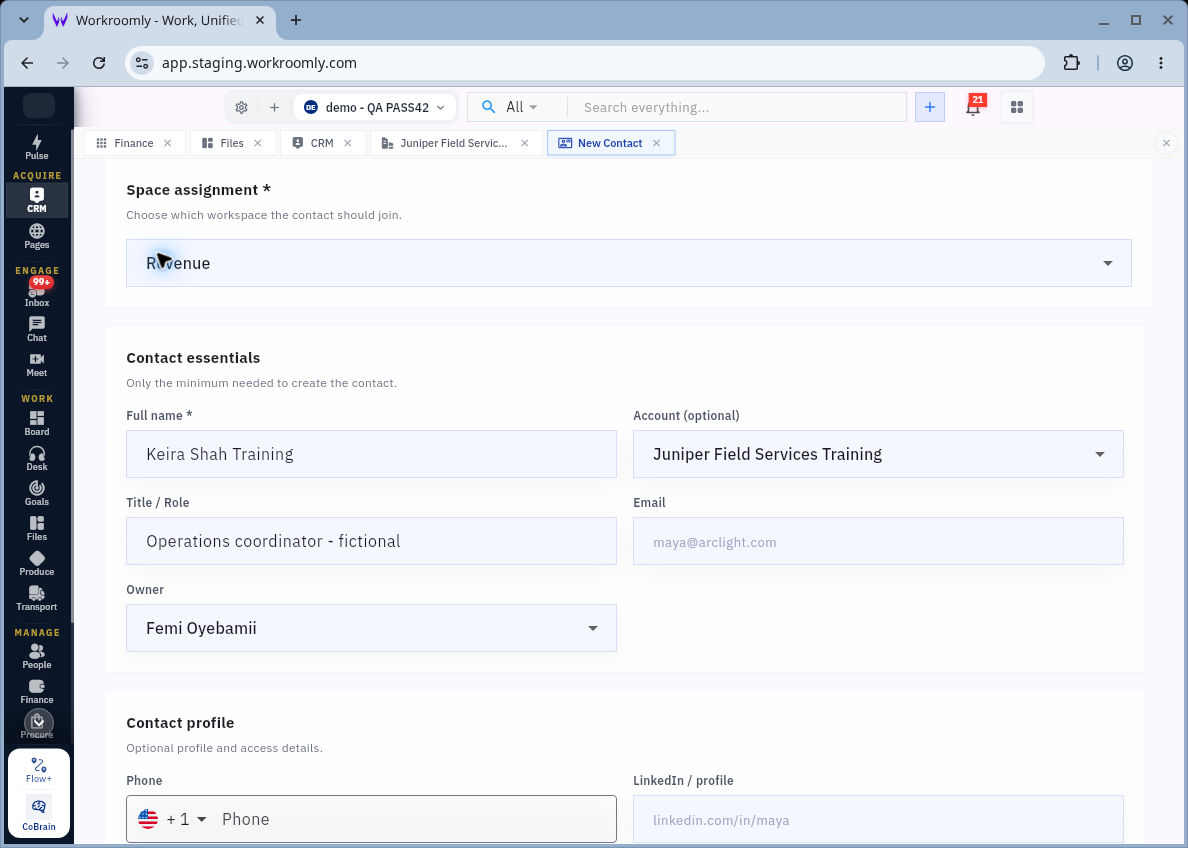Select the New Contact tab

tap(600, 142)
